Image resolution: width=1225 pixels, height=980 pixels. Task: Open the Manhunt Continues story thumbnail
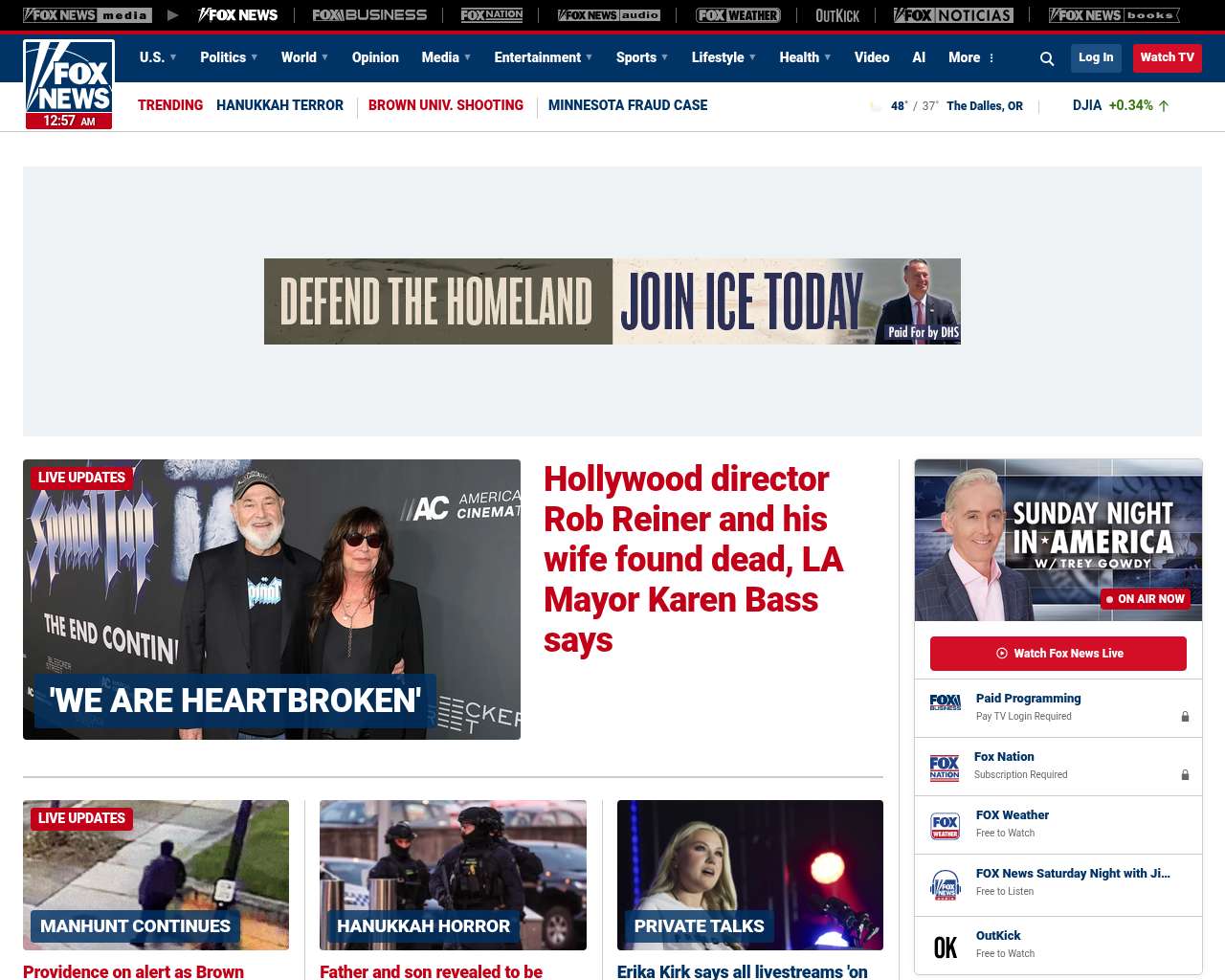pos(156,875)
